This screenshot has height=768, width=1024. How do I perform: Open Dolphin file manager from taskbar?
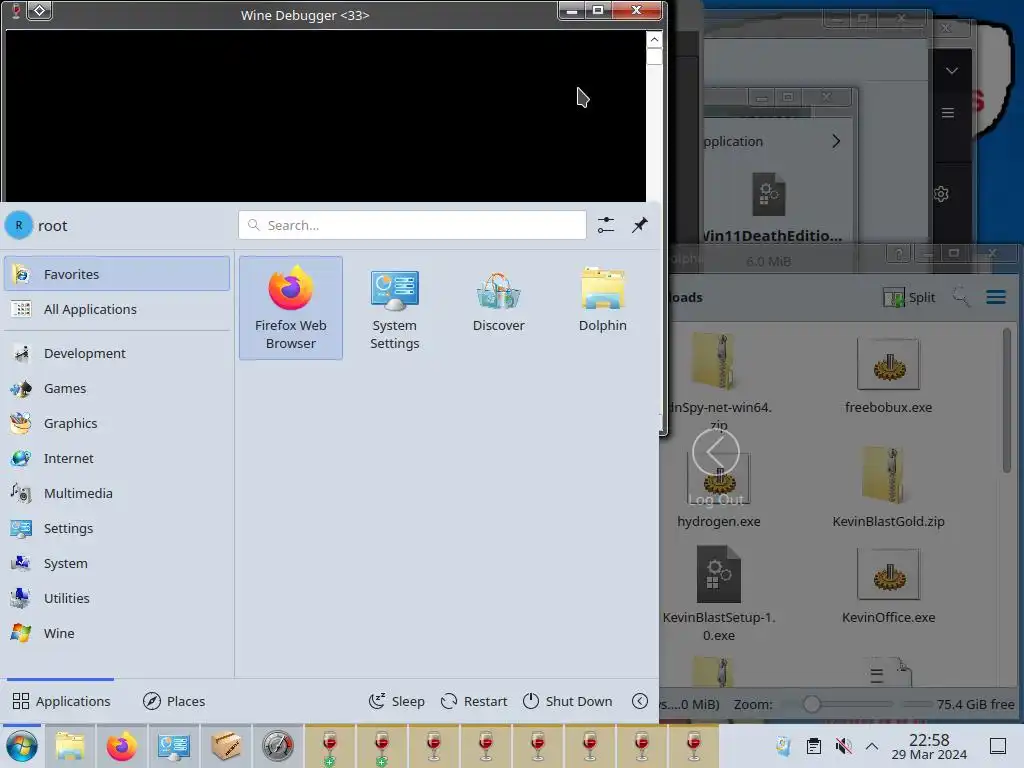[69, 746]
